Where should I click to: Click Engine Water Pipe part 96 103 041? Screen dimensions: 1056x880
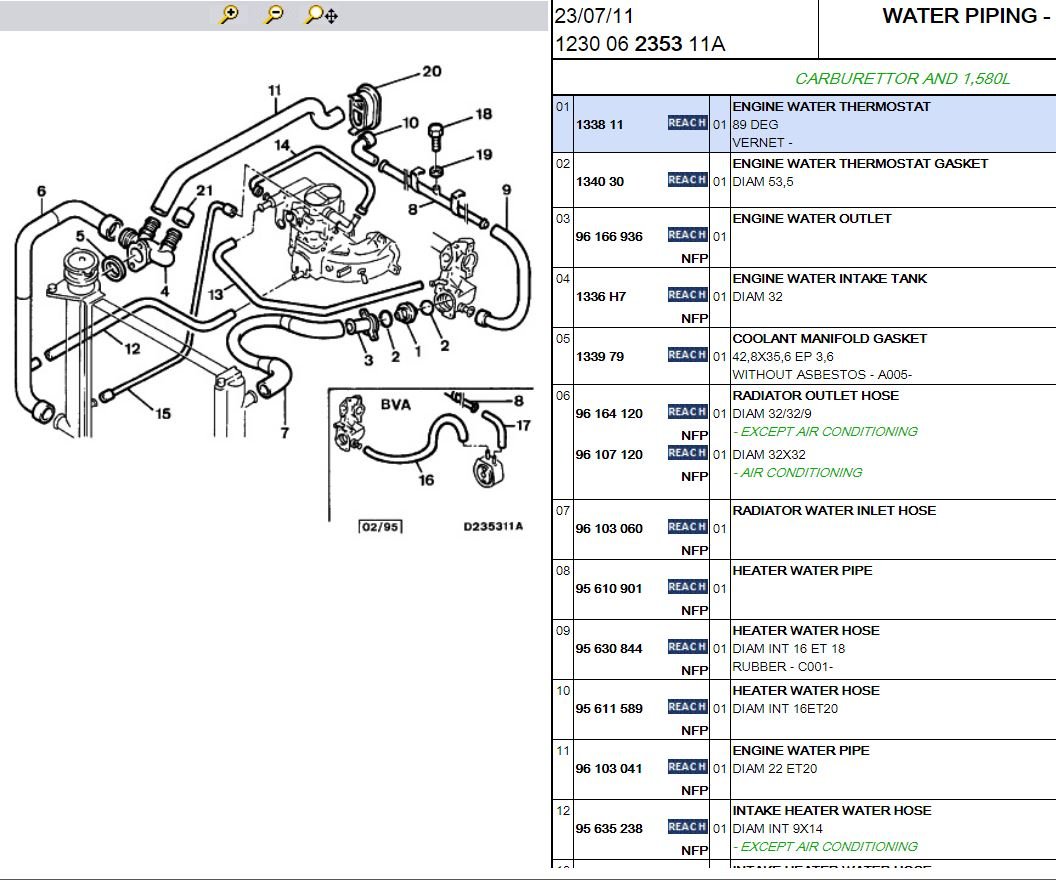tap(609, 768)
